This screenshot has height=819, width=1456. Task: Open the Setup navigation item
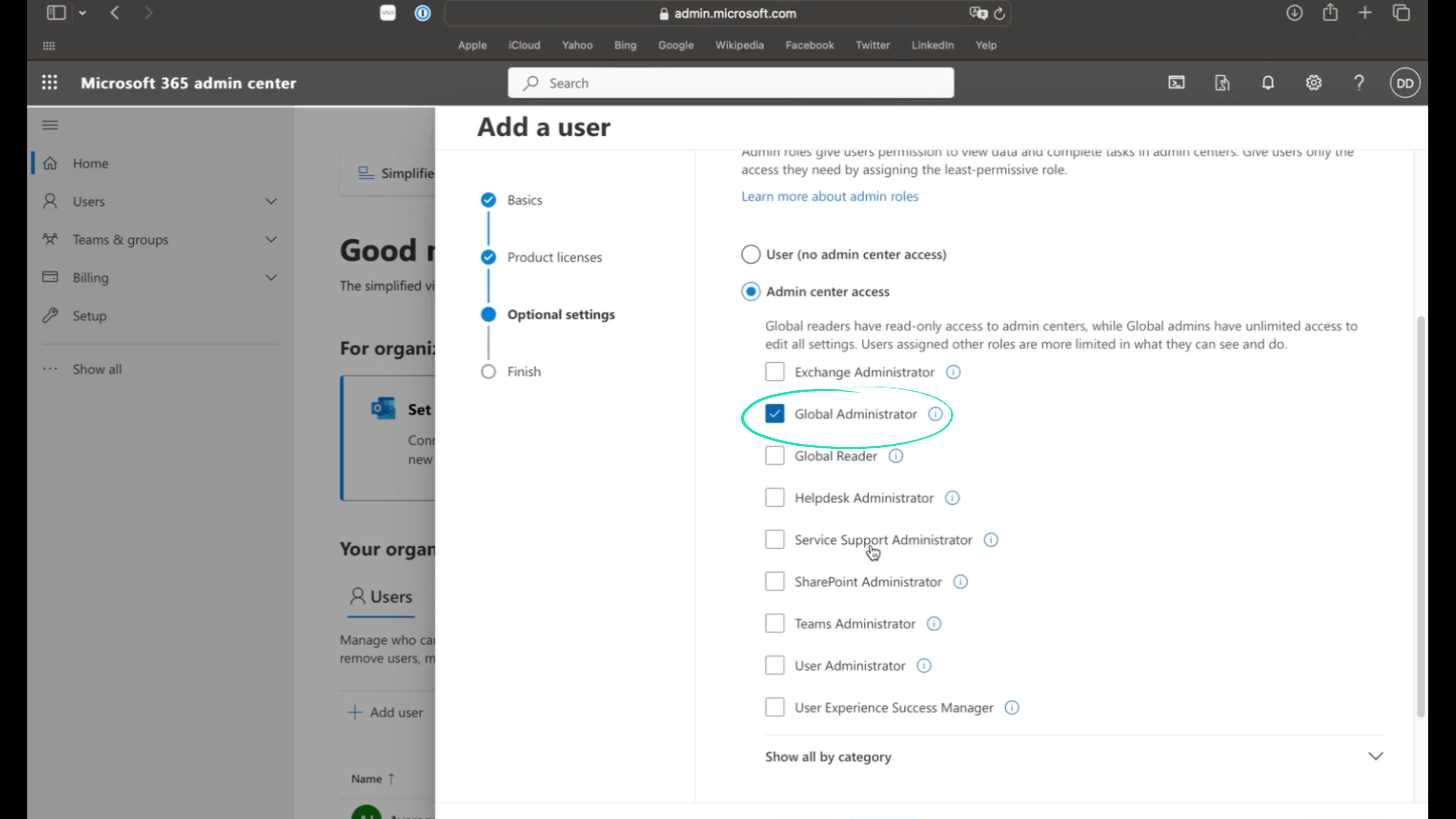click(x=89, y=316)
